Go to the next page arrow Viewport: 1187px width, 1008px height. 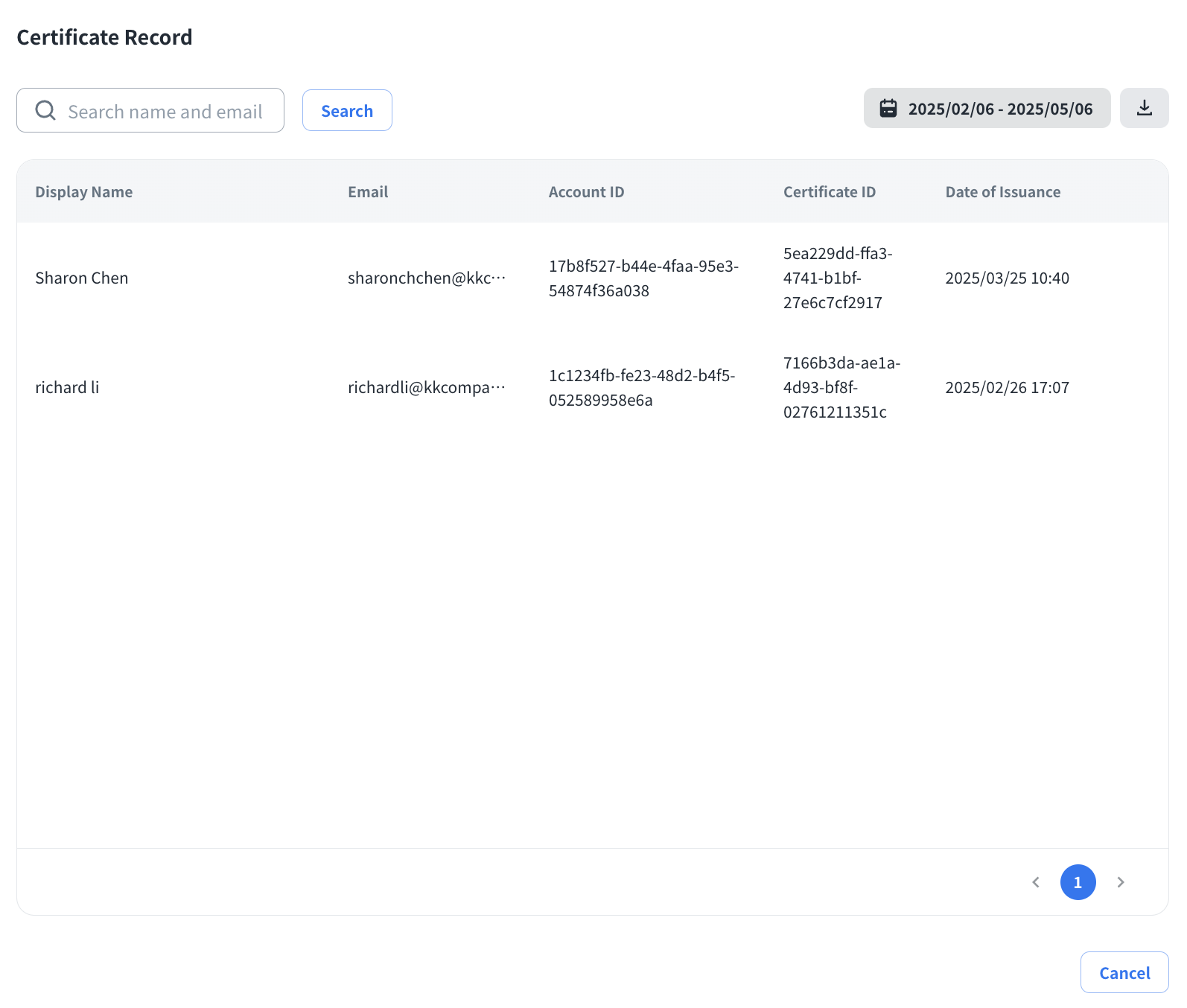tap(1120, 882)
